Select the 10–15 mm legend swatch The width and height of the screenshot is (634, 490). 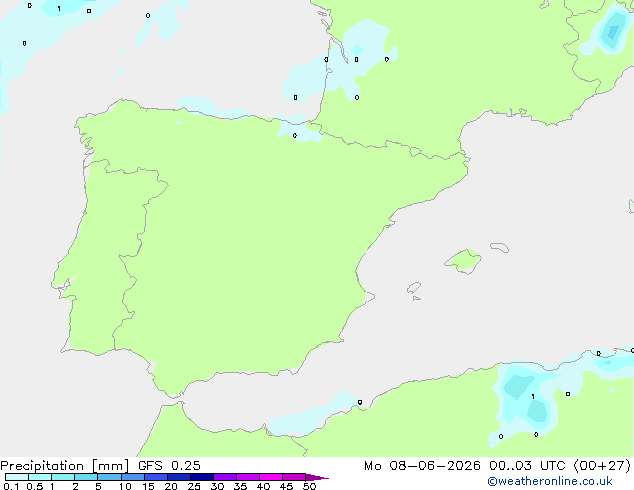click(x=133, y=477)
